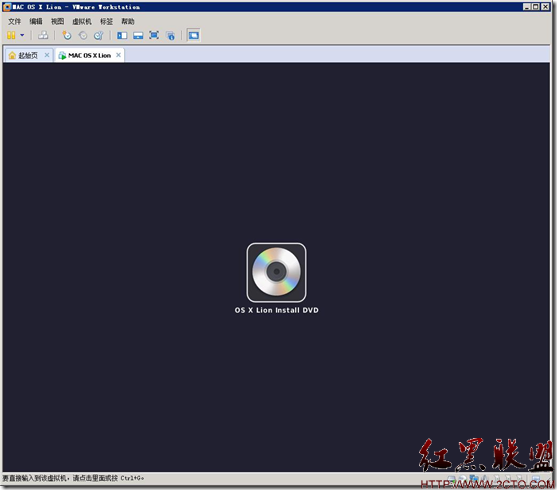Open the 视图 menu

(57, 21)
